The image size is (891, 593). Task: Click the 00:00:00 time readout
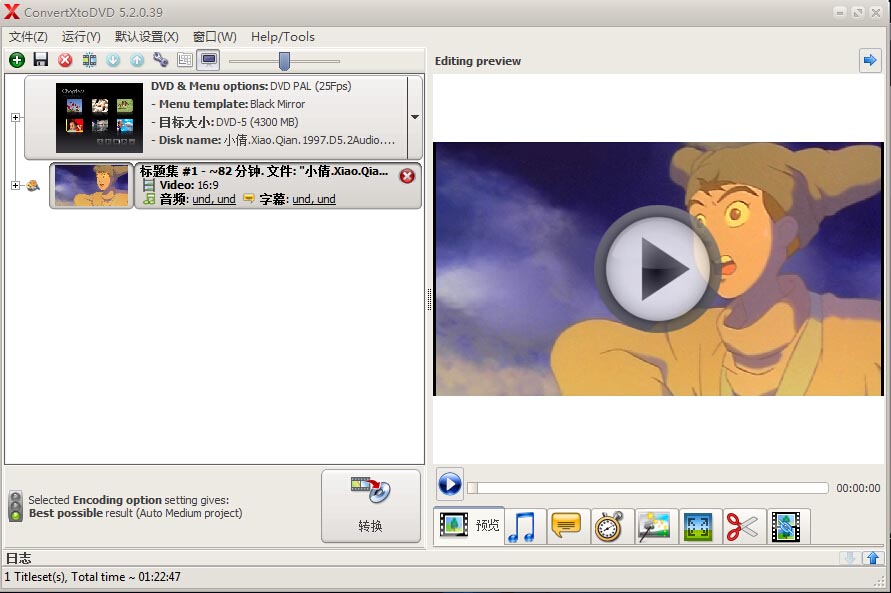pos(858,488)
